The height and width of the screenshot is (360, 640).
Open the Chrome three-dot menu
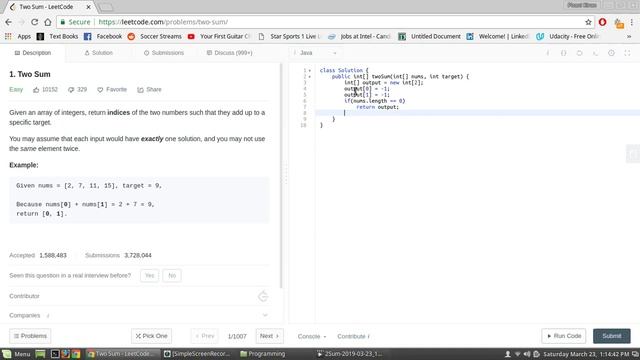tap(632, 22)
